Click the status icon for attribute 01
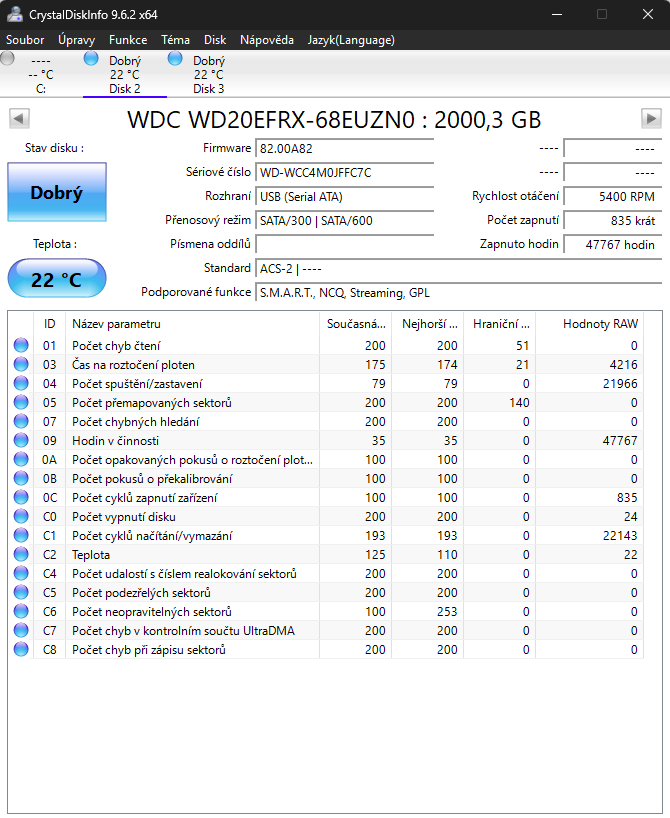670x818 pixels. [x=21, y=345]
